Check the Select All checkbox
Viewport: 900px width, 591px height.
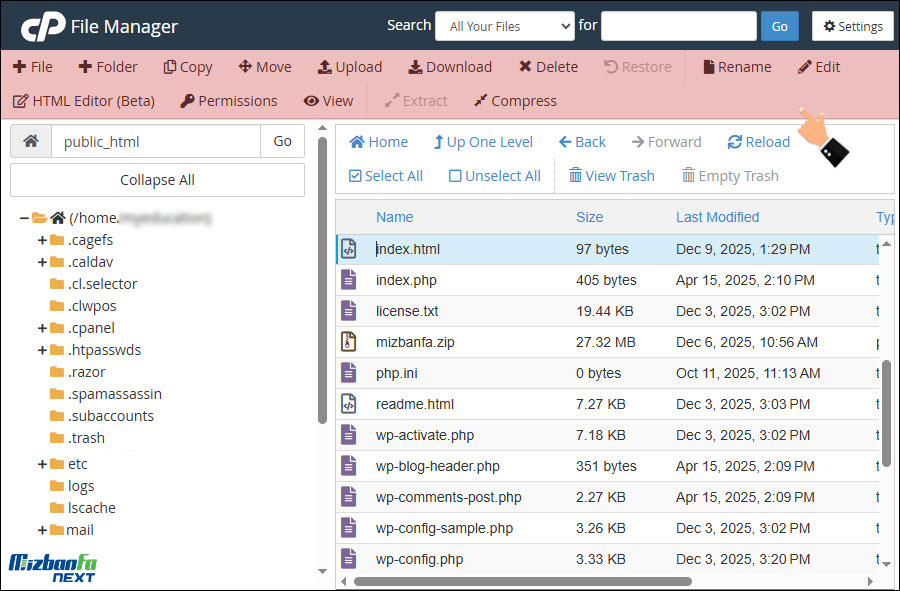pyautogui.click(x=355, y=176)
